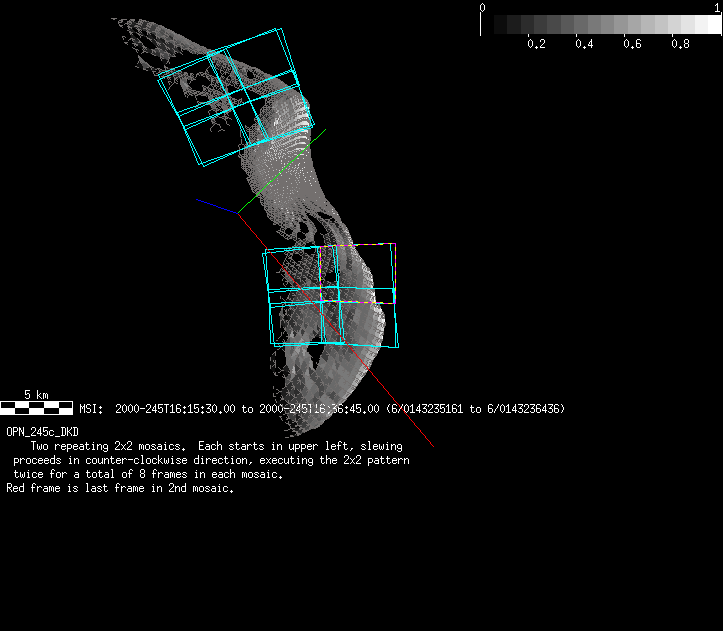Click the 'Red frame is last frame' caption

[x=120, y=489]
